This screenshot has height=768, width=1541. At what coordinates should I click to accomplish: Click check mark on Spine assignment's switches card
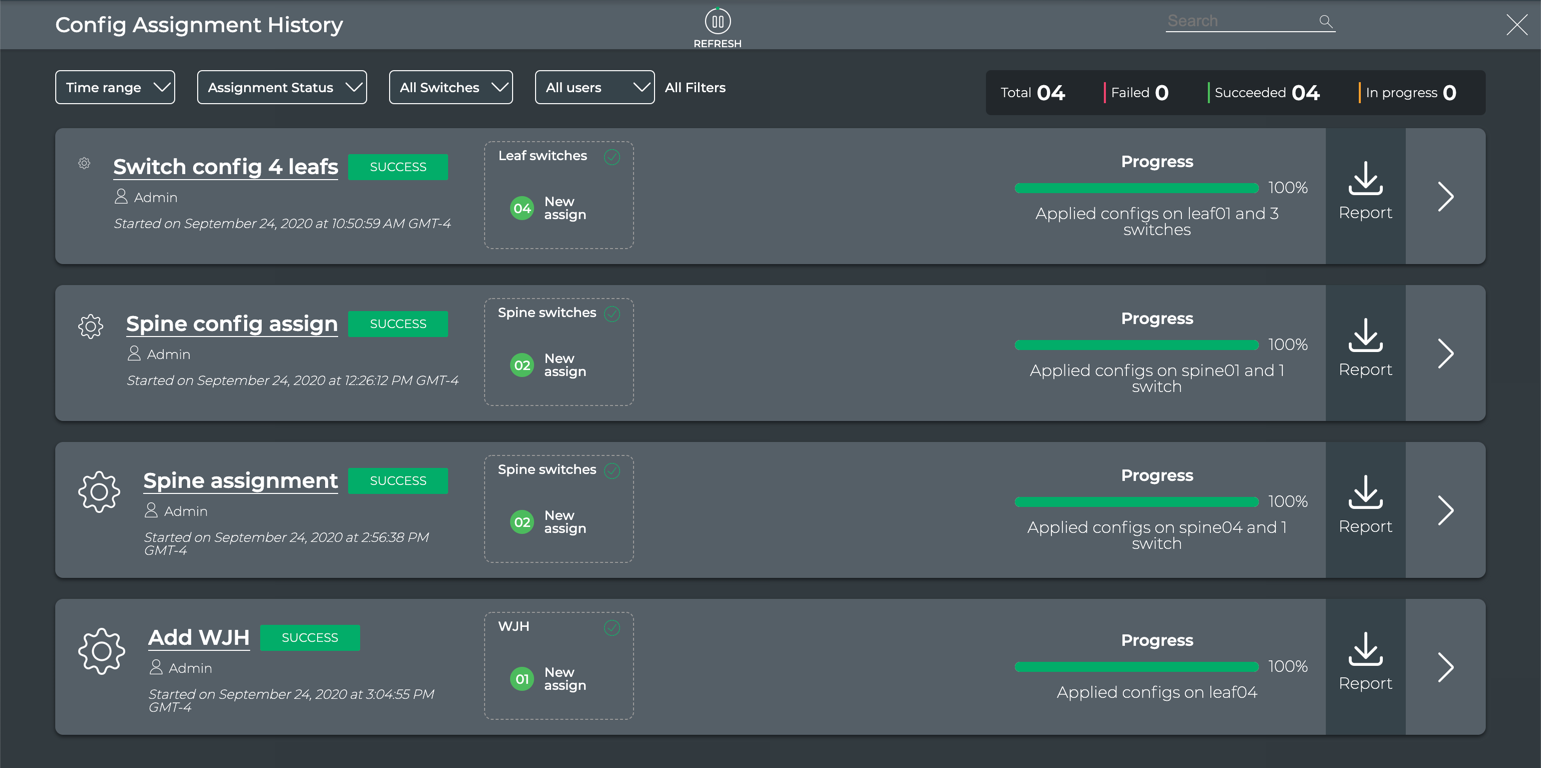(612, 471)
